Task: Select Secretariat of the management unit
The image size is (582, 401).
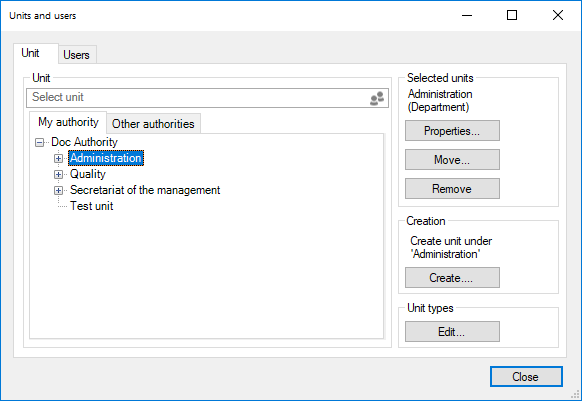Action: pos(145,190)
